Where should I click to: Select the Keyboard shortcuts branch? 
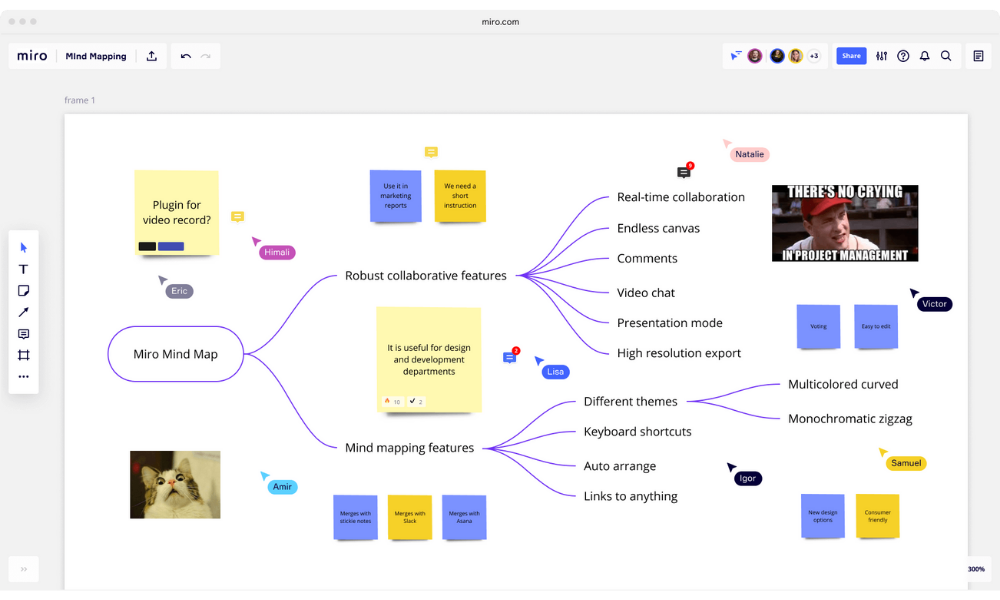[637, 432]
